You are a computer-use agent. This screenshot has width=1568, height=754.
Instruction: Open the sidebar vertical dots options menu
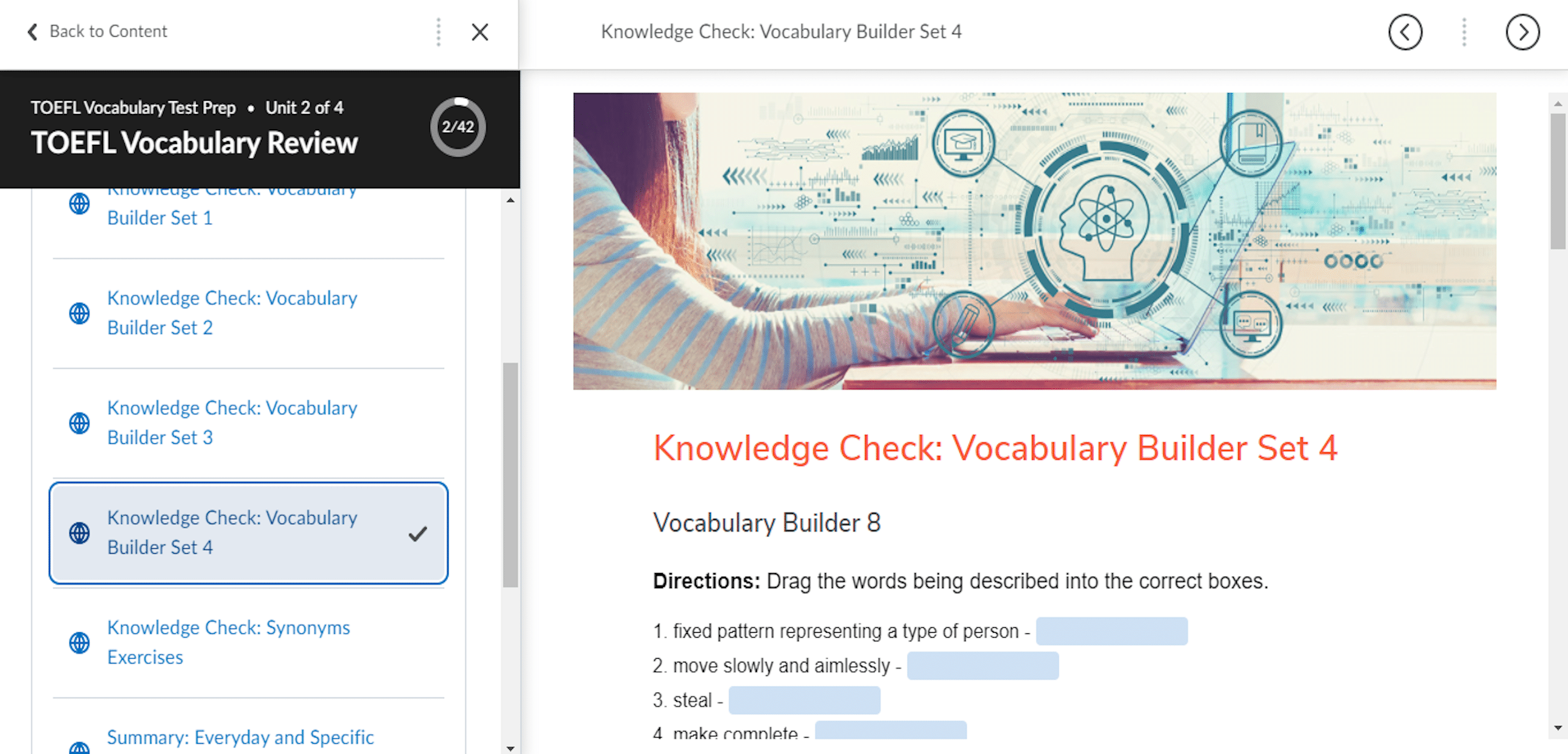pyautogui.click(x=438, y=32)
